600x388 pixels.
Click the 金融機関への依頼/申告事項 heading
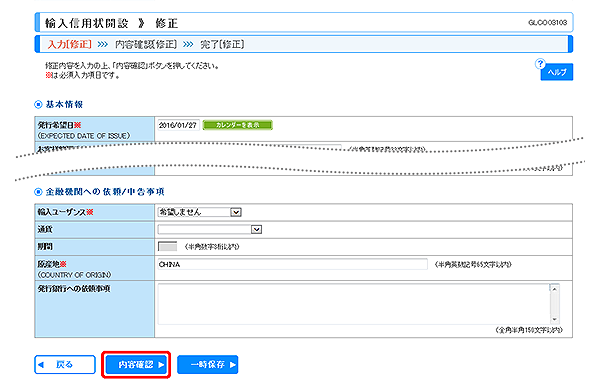pos(105,192)
